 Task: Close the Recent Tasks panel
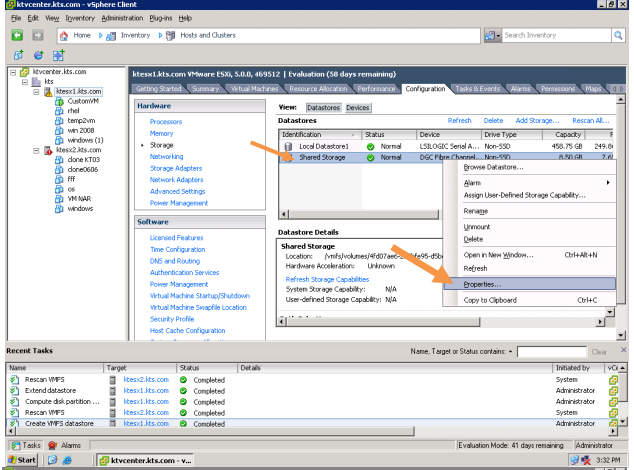tap(623, 350)
